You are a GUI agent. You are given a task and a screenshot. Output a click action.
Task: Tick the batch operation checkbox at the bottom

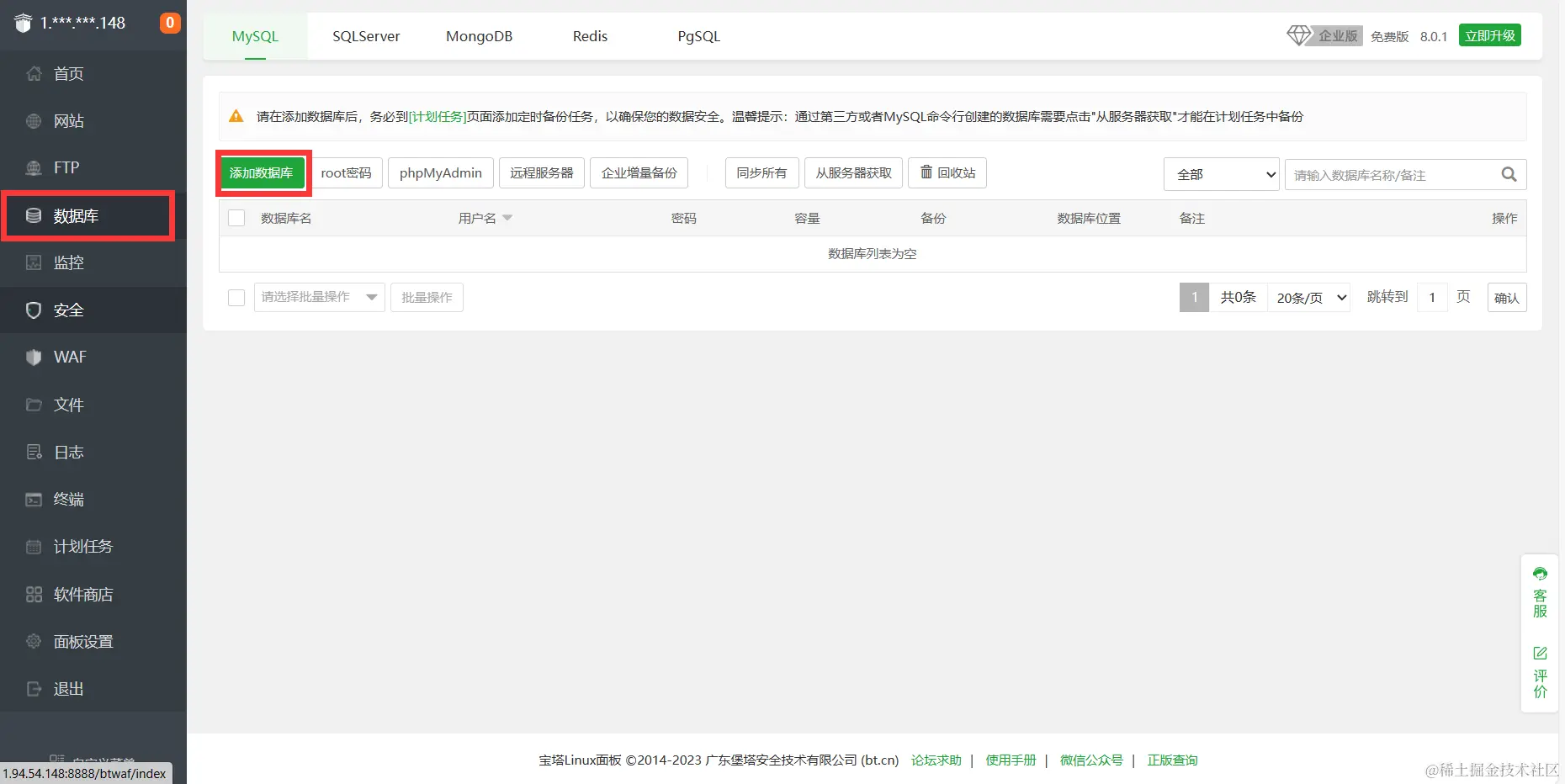(236, 297)
